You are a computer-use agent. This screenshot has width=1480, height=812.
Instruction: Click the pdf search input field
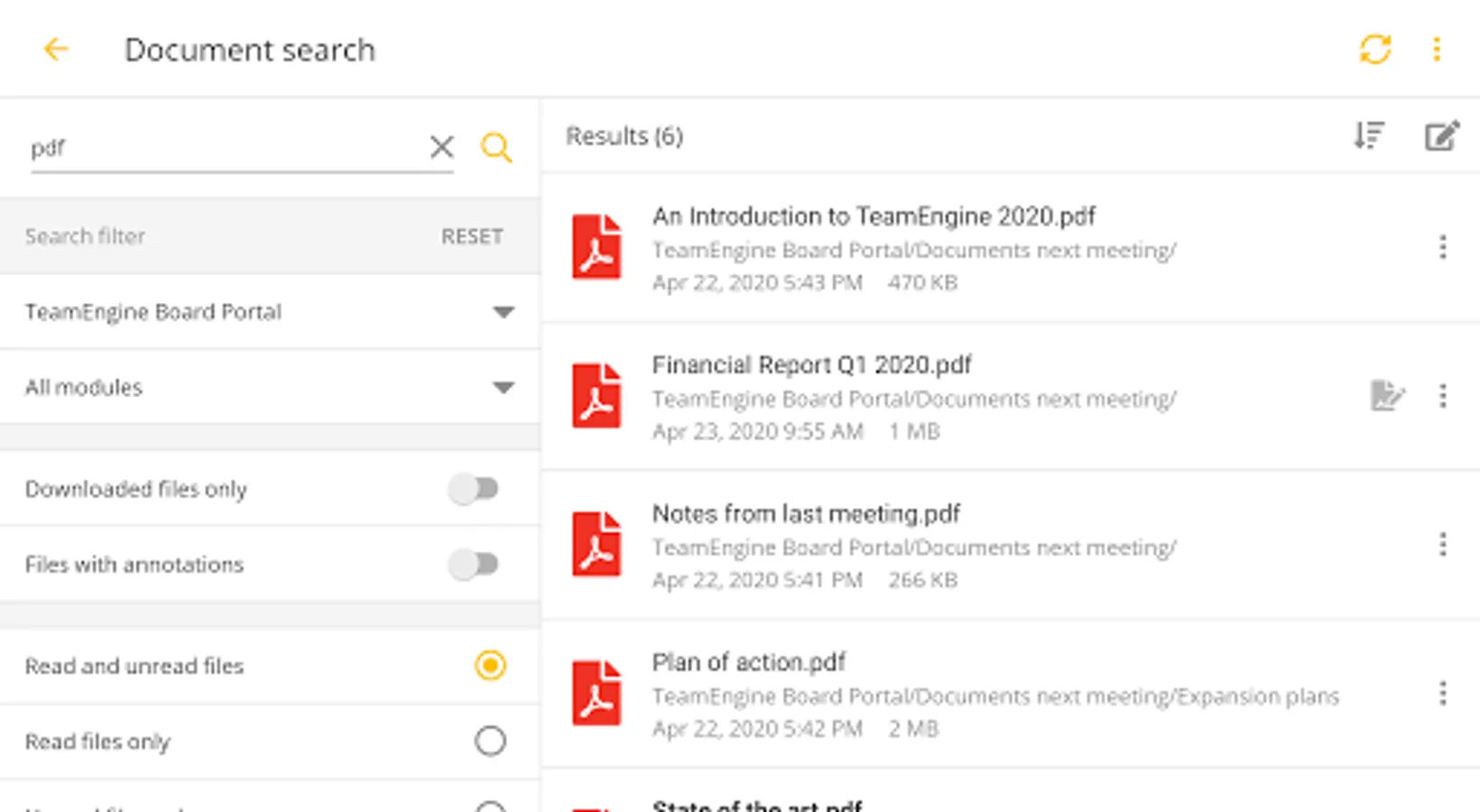click(x=226, y=147)
